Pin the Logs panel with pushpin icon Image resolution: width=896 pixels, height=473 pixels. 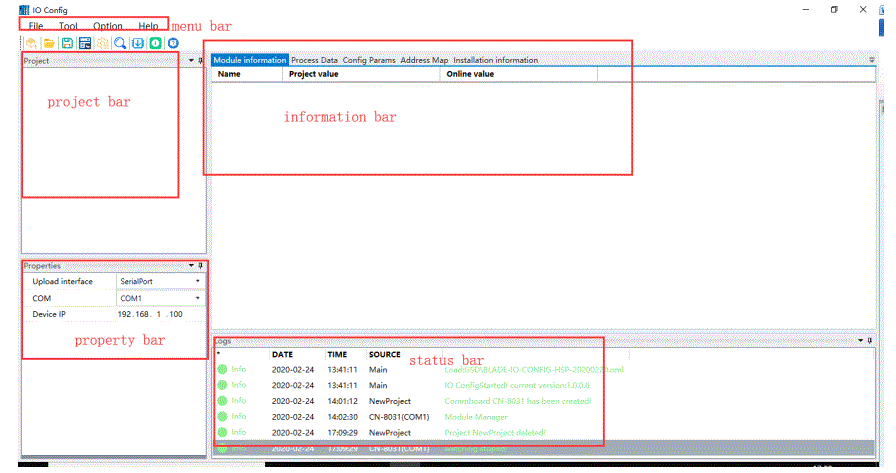870,340
